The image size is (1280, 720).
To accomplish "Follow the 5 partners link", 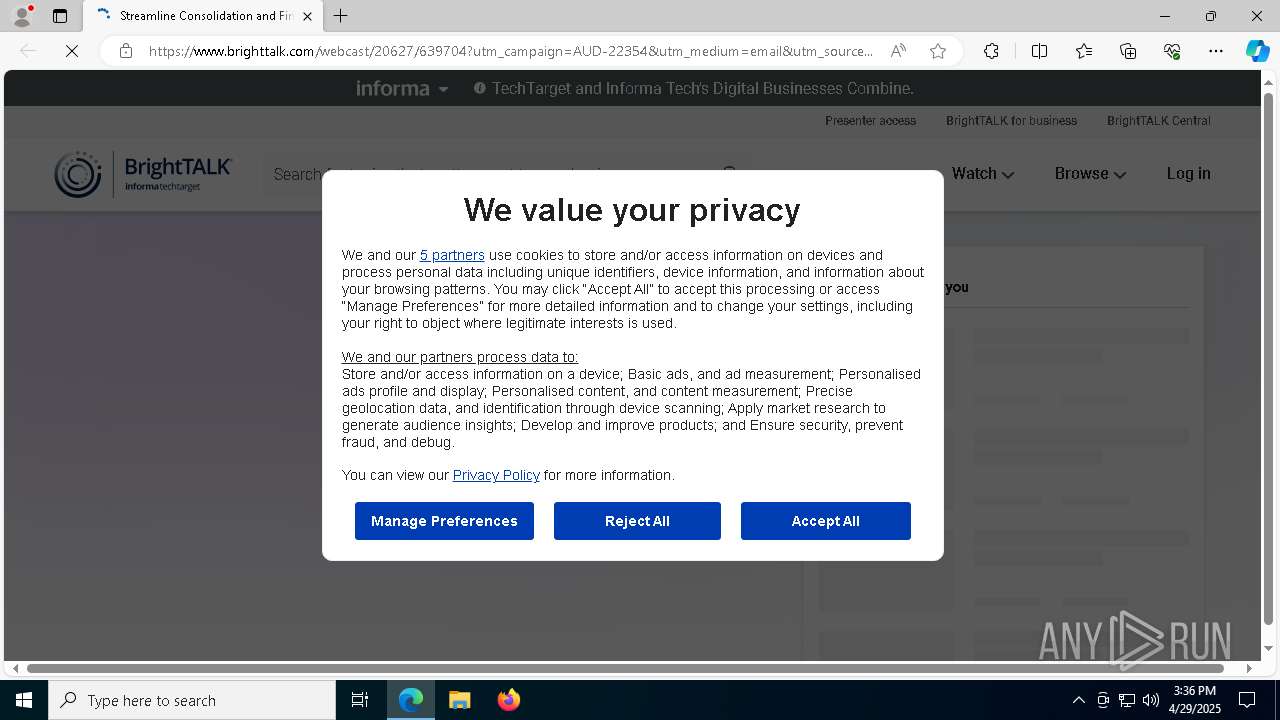I will tap(452, 255).
